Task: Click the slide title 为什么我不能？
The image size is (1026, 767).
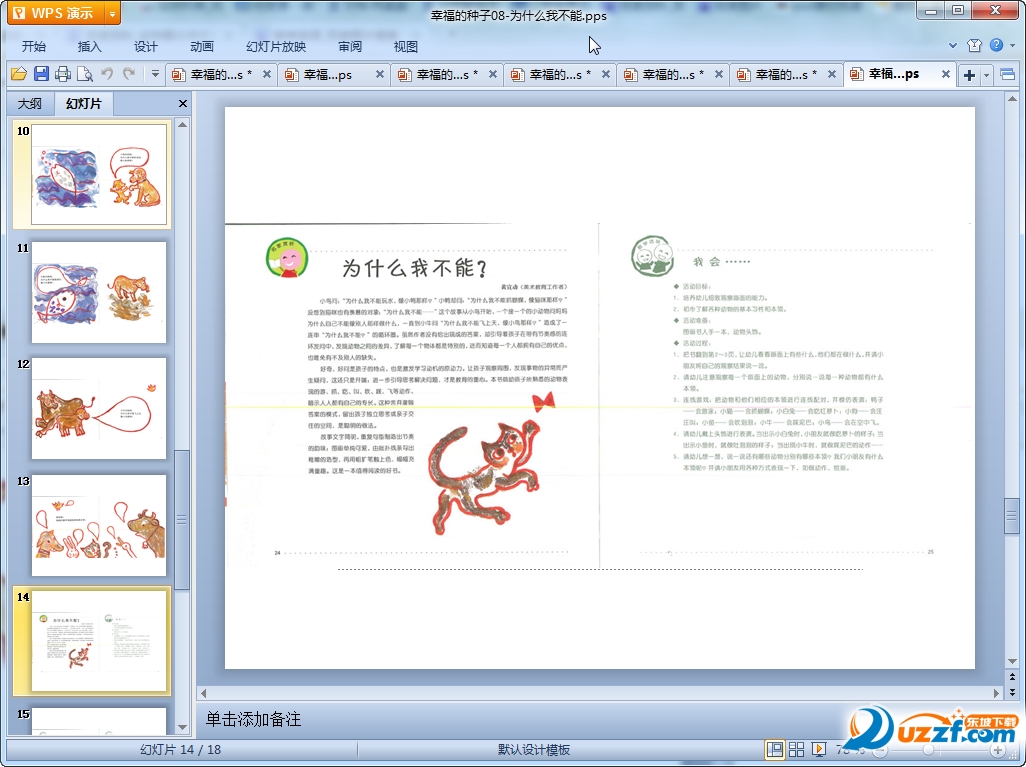Action: [x=416, y=268]
